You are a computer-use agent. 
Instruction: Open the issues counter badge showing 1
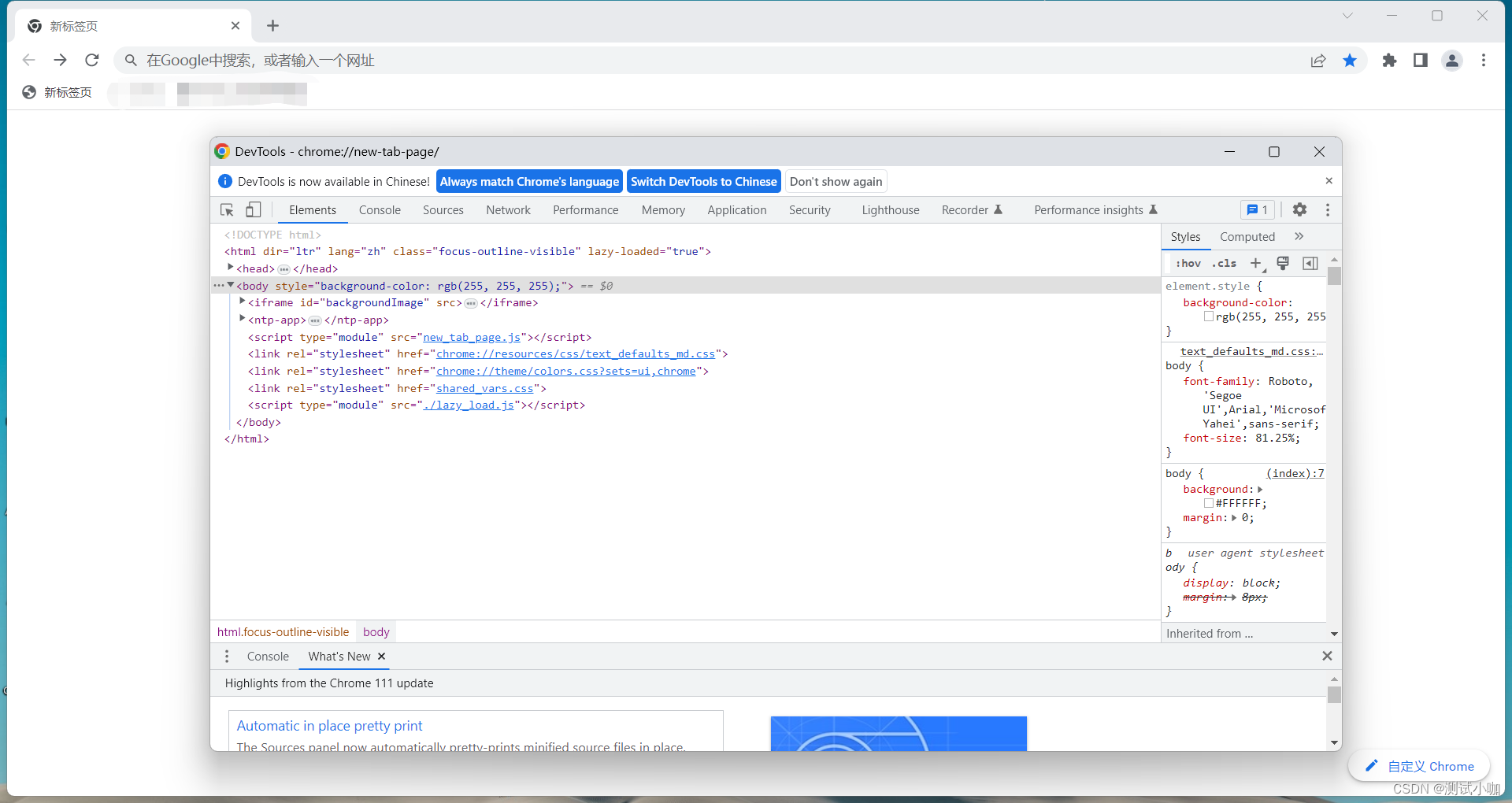(x=1258, y=209)
